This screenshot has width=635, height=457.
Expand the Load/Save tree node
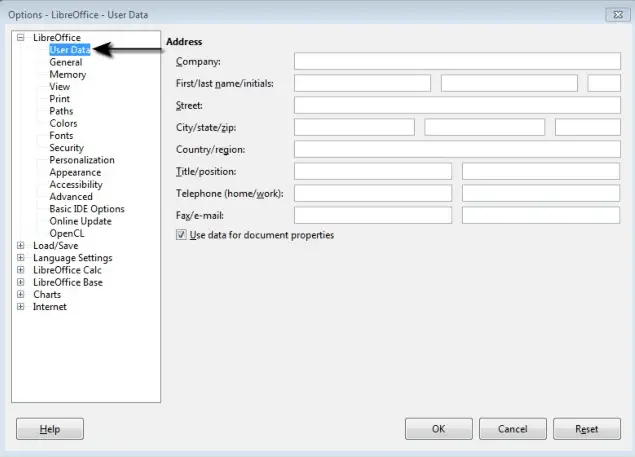[21, 246]
